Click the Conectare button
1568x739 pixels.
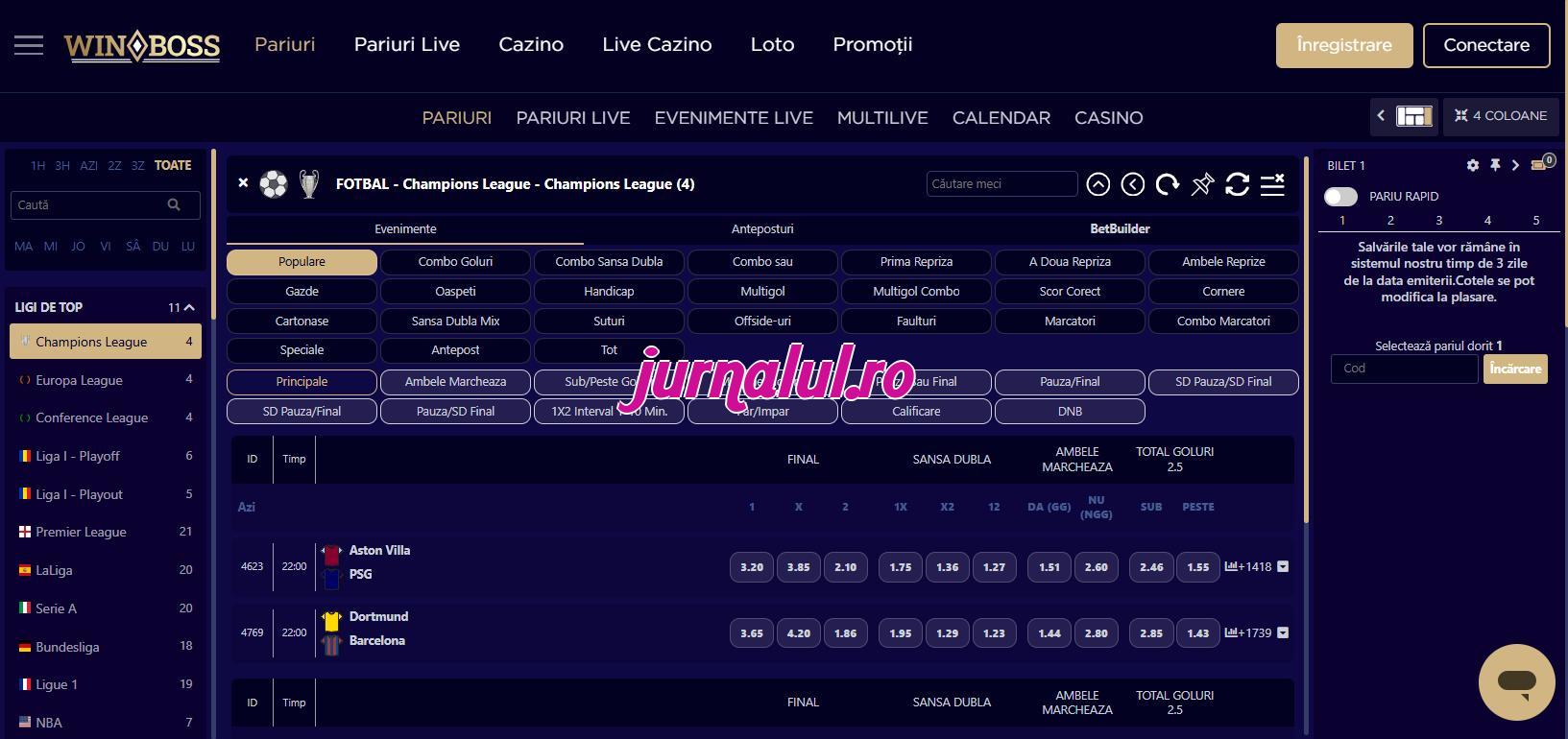coord(1486,45)
